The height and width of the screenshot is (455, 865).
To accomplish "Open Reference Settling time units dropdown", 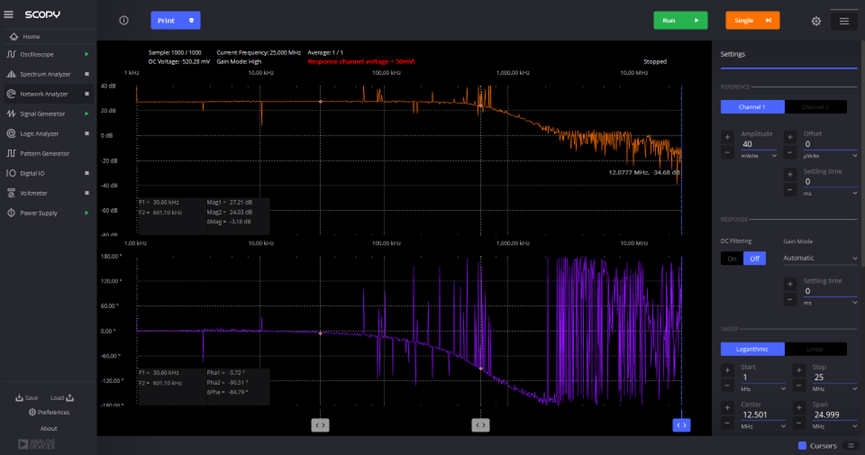I will 830,194.
